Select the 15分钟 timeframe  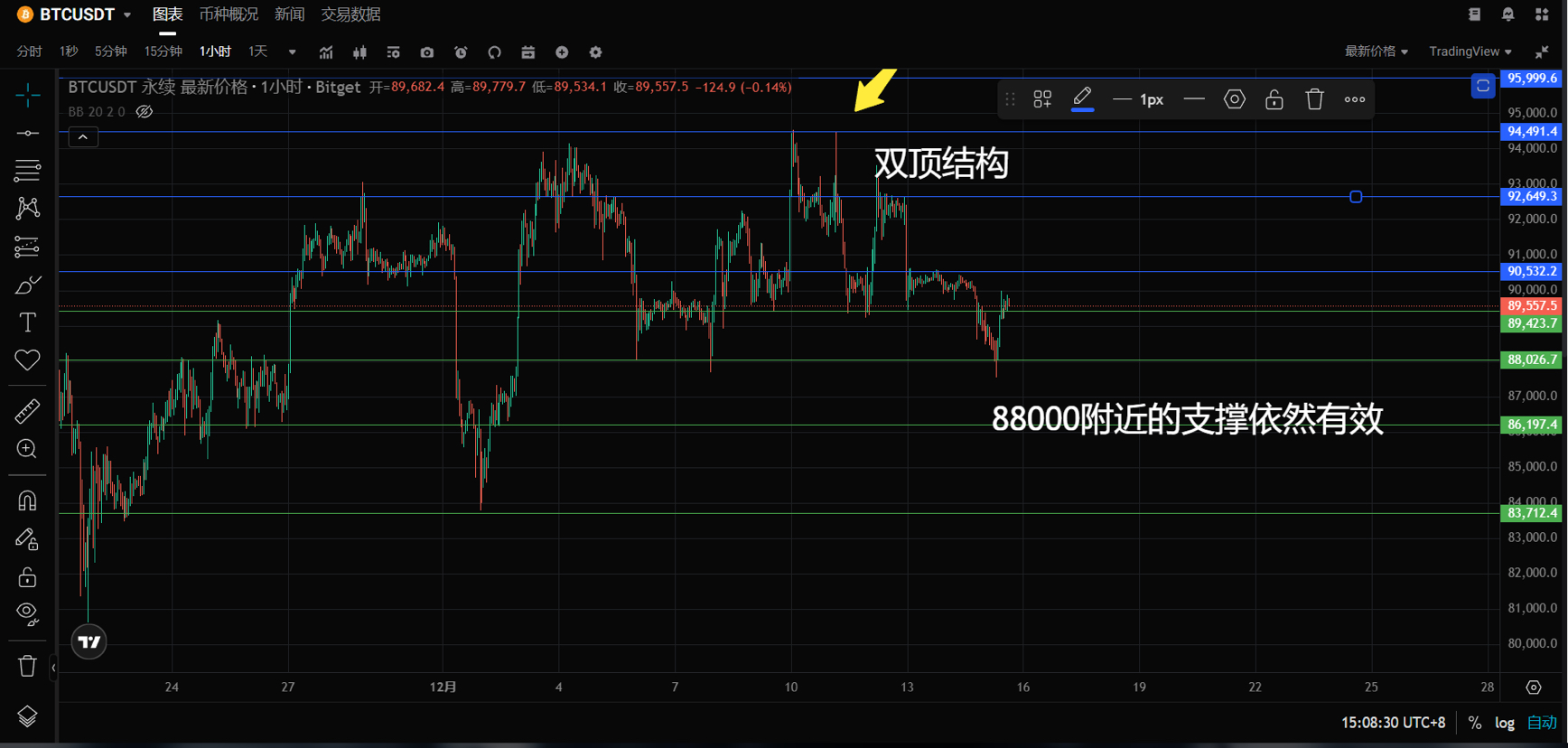pos(163,51)
